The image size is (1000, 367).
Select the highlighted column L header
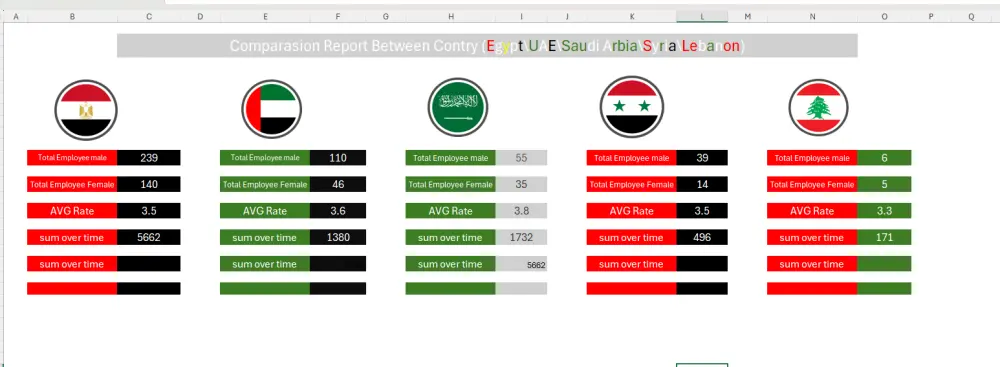point(702,17)
